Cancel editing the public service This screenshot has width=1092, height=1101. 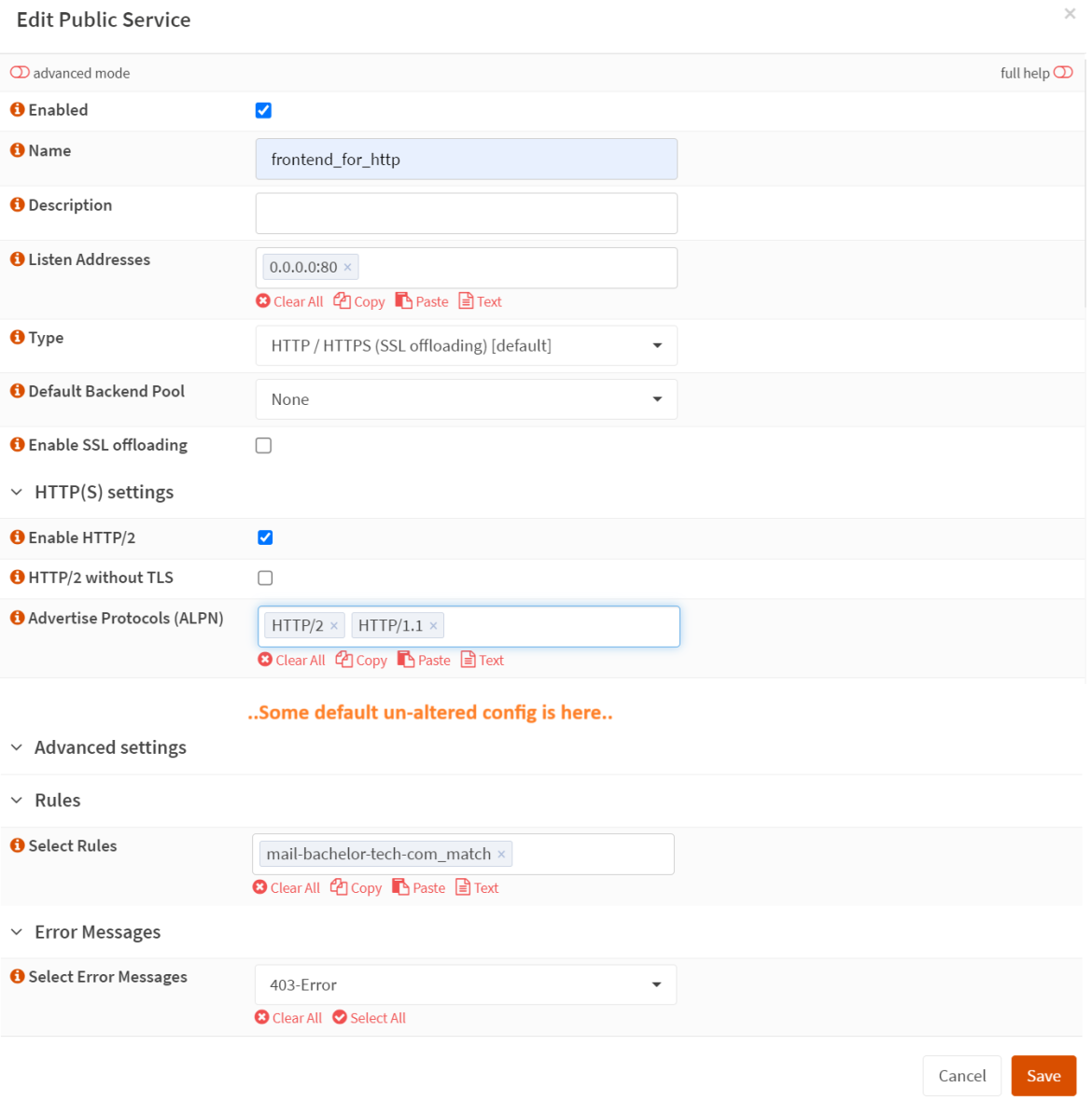[961, 1075]
